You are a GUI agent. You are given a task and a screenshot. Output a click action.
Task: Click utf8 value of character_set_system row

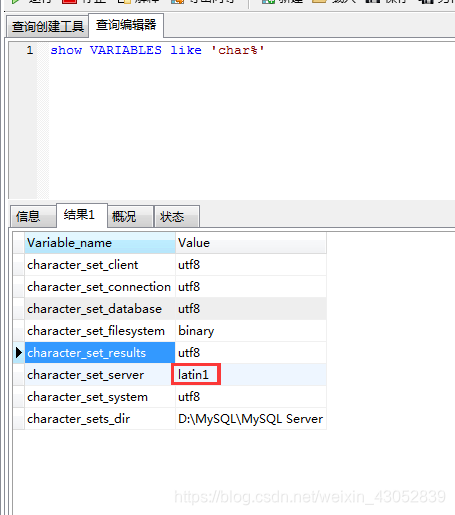point(251,397)
